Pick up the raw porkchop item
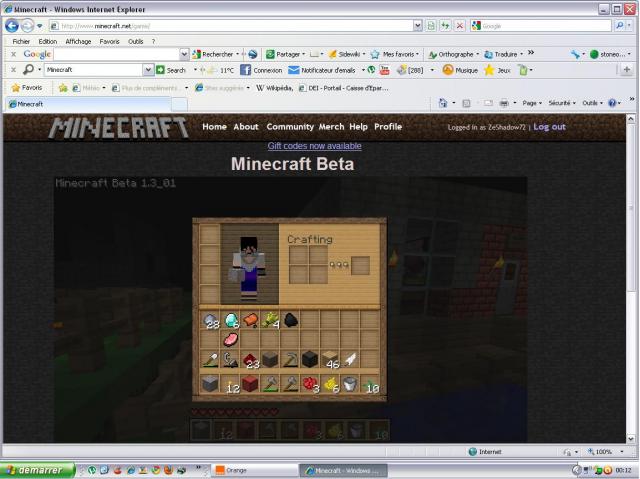 coord(231,339)
